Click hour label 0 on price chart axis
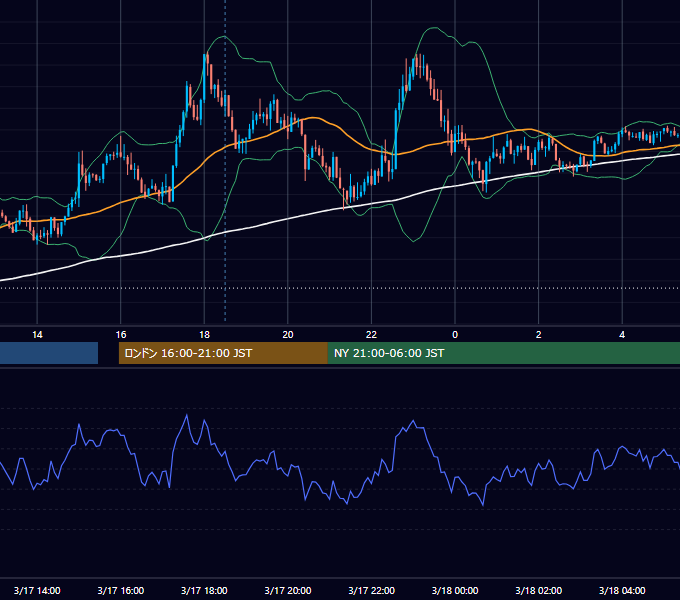680x600 pixels. tap(455, 335)
